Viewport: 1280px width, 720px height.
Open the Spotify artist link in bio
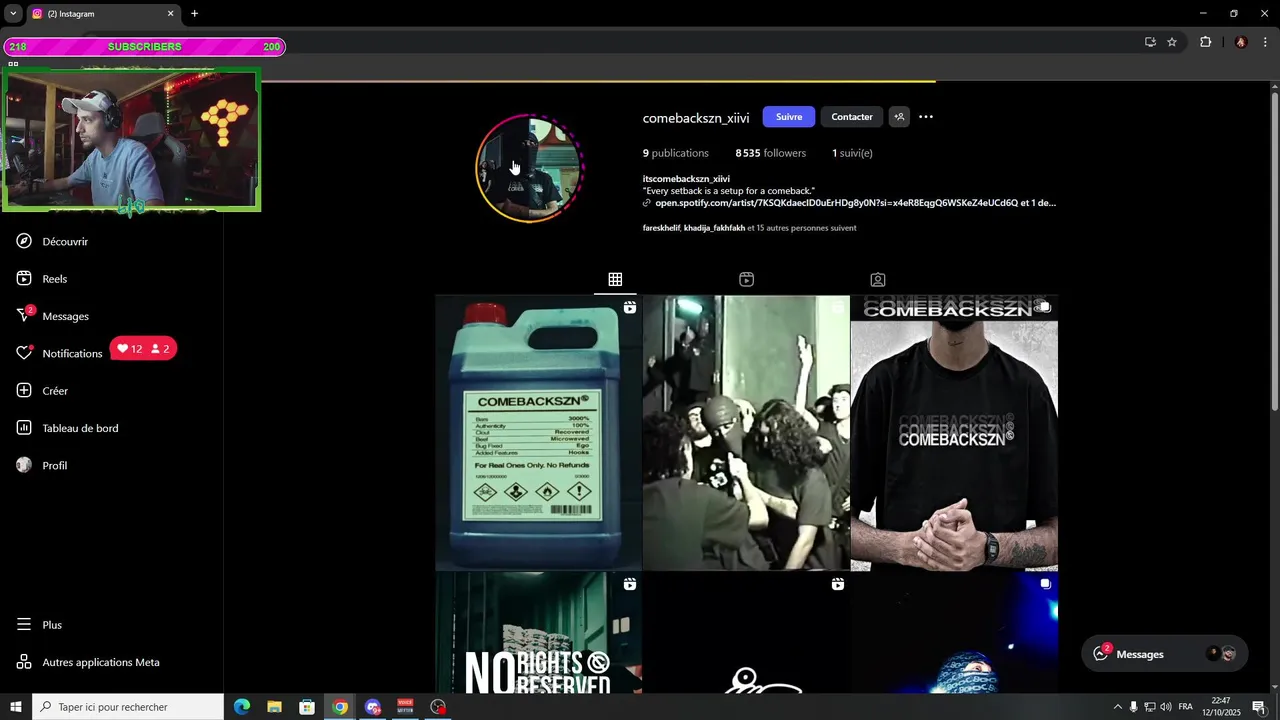855,203
